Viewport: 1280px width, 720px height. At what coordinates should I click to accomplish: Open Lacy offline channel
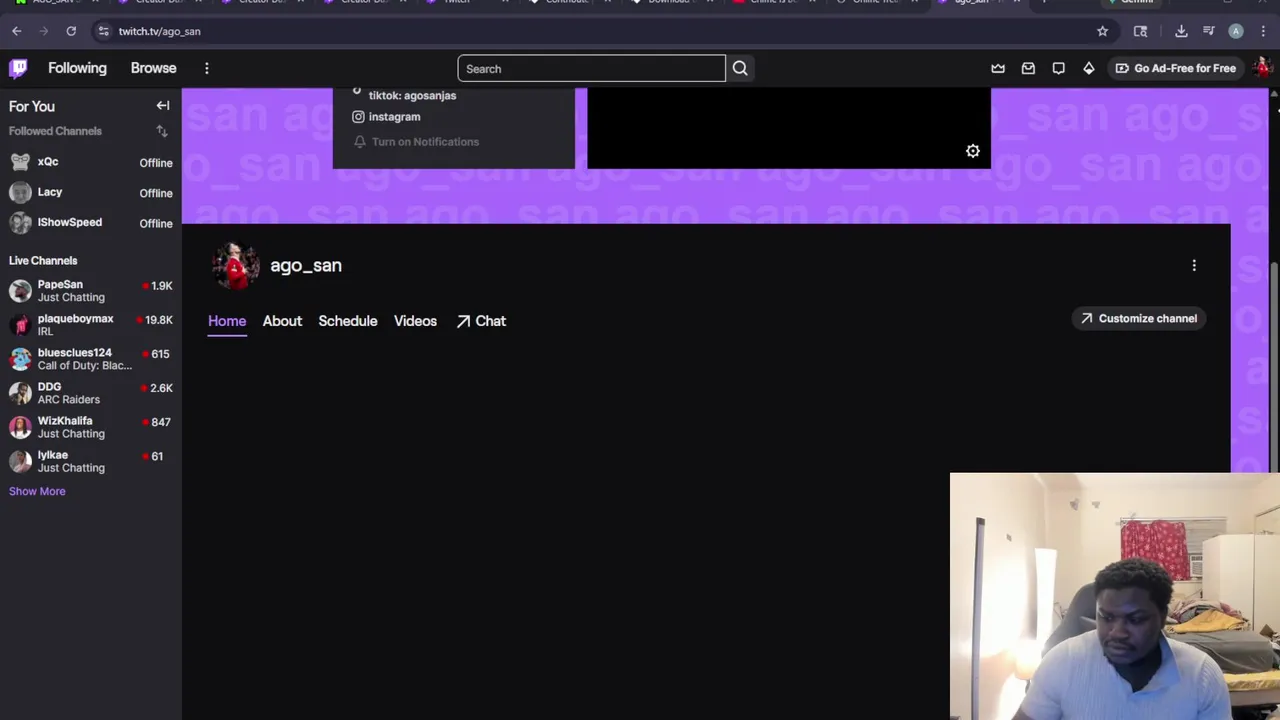91,192
